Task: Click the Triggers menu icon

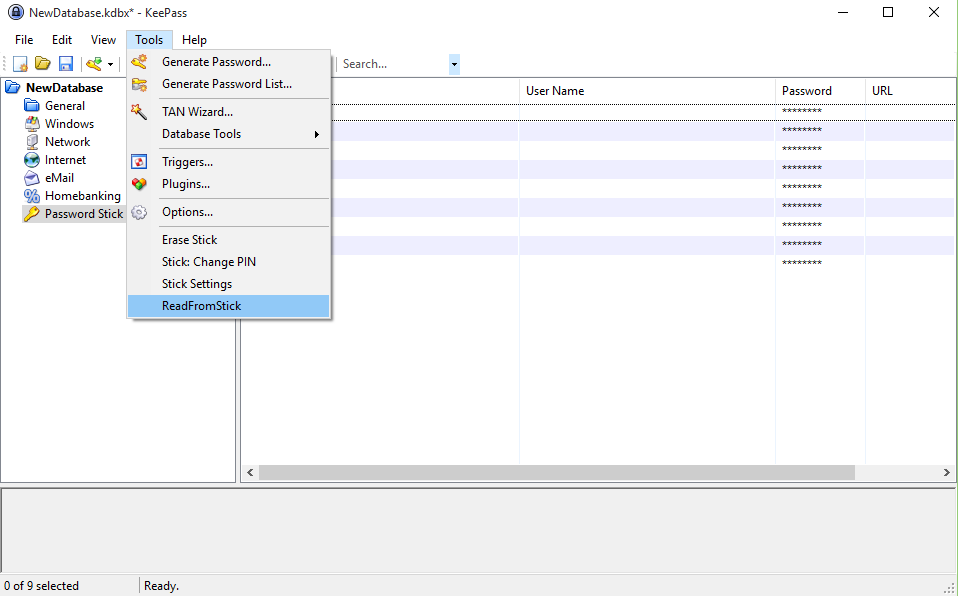Action: [x=139, y=162]
